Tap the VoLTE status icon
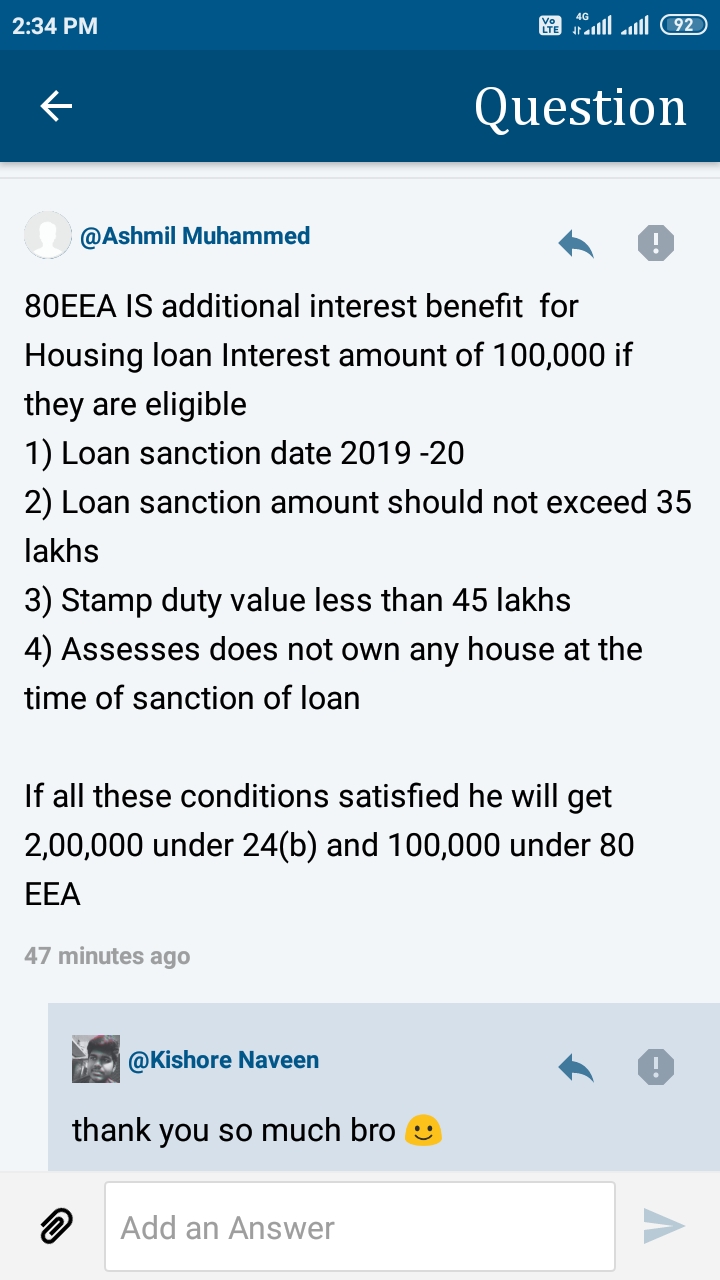720x1280 pixels. pyautogui.click(x=550, y=25)
